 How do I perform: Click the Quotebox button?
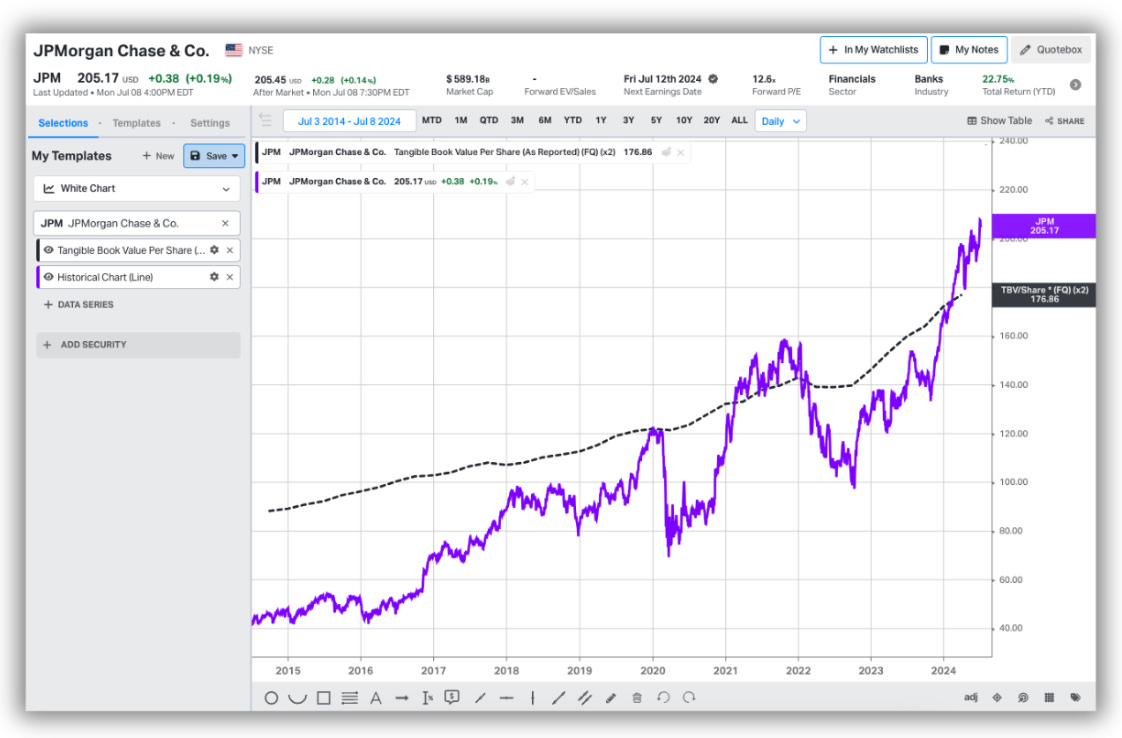click(1050, 50)
